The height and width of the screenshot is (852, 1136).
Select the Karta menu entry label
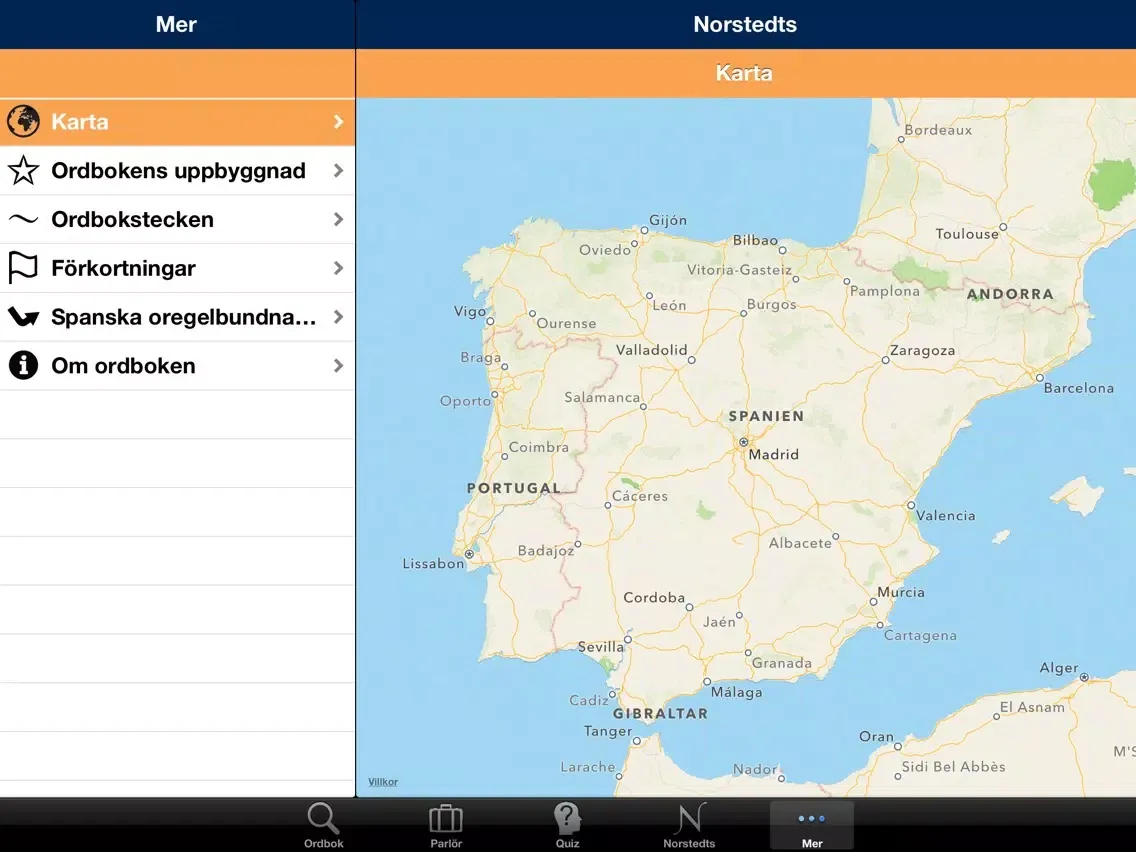(x=80, y=121)
